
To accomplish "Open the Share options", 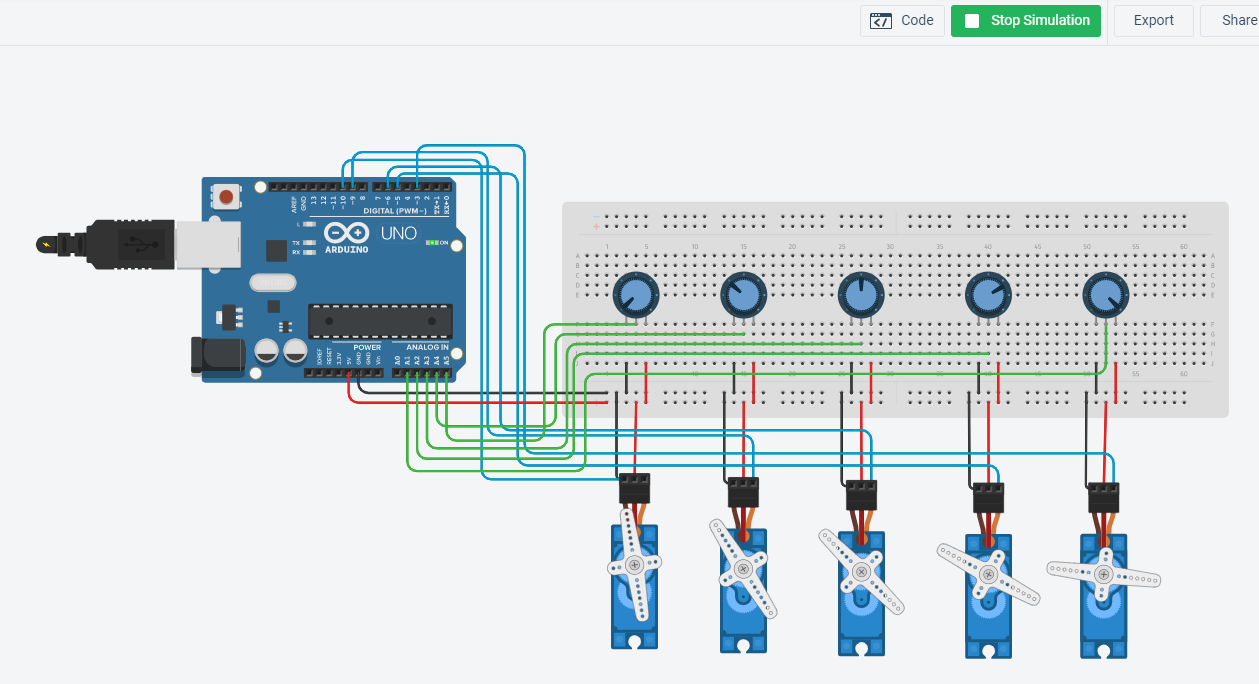I will pyautogui.click(x=1240, y=20).
